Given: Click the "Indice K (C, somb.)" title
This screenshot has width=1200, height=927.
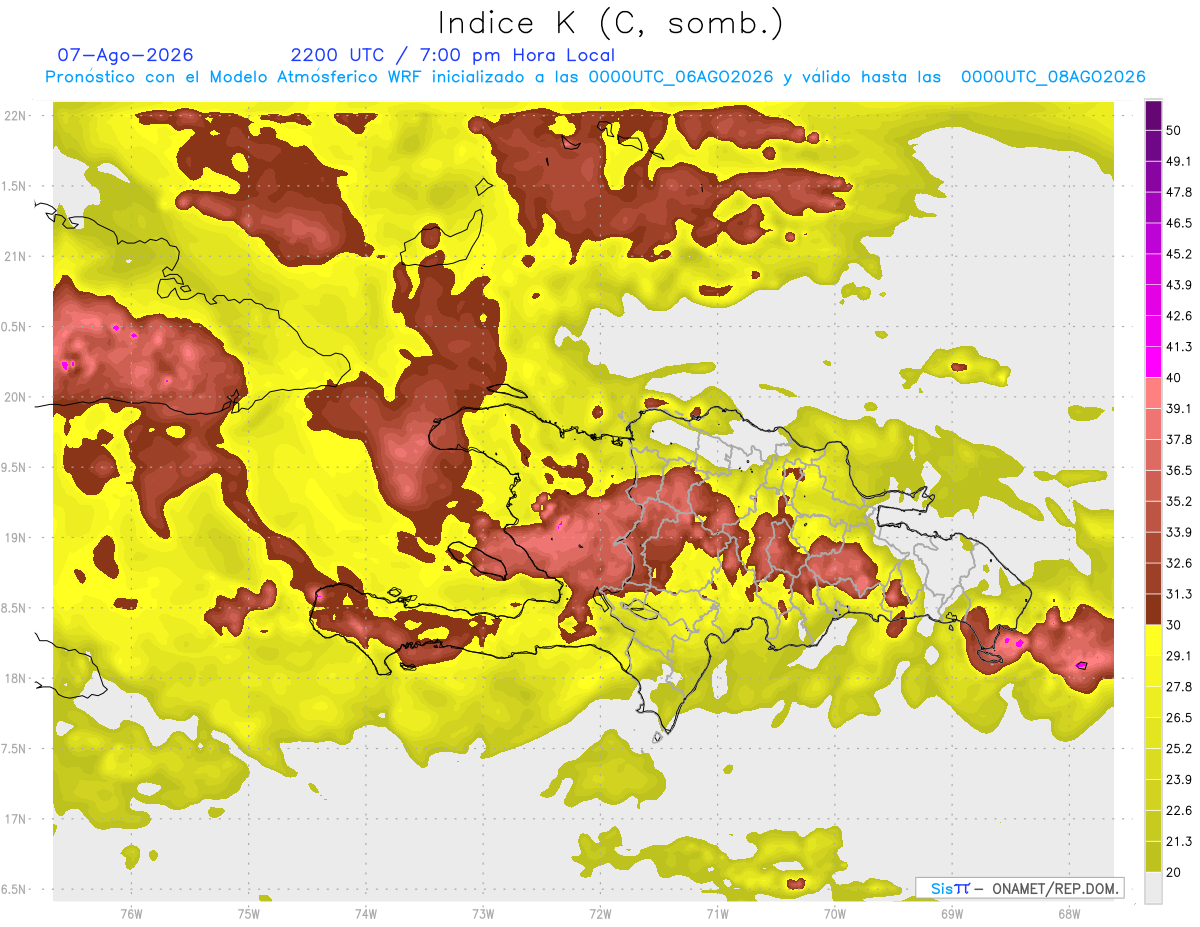Looking at the screenshot, I should point(611,23).
